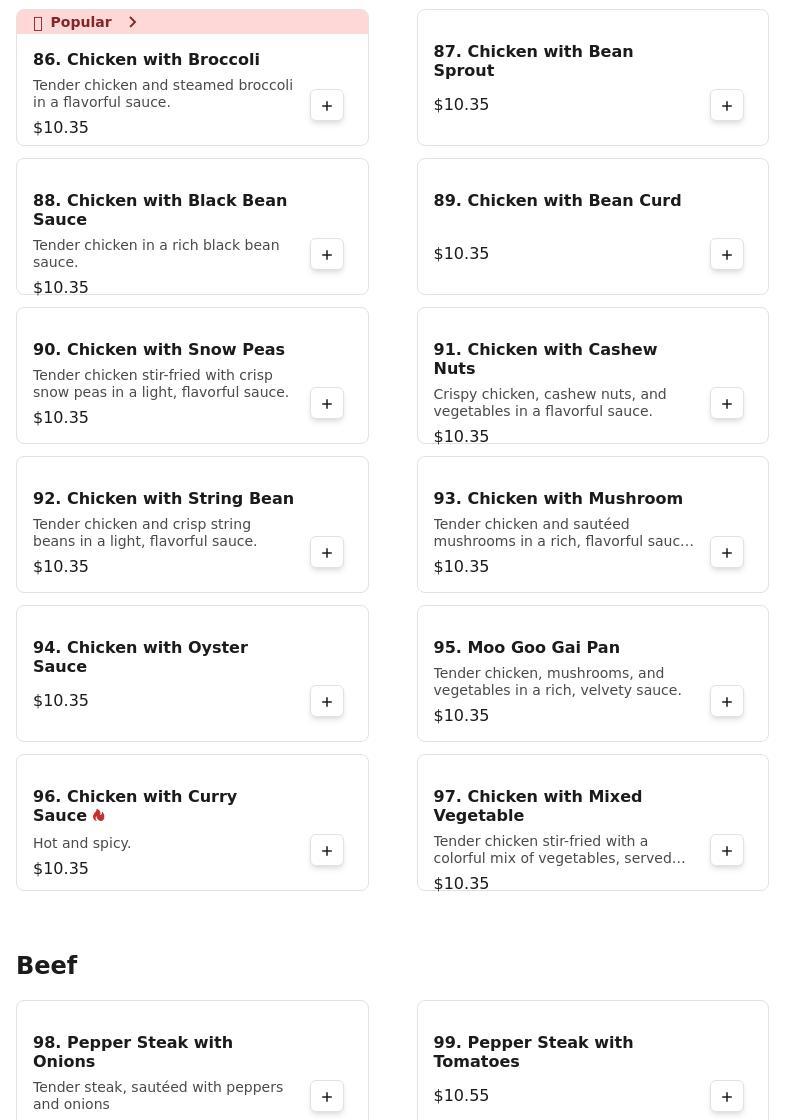Open the Popular label on item 86
This screenshot has height=1120, width=785.
click(x=80, y=22)
